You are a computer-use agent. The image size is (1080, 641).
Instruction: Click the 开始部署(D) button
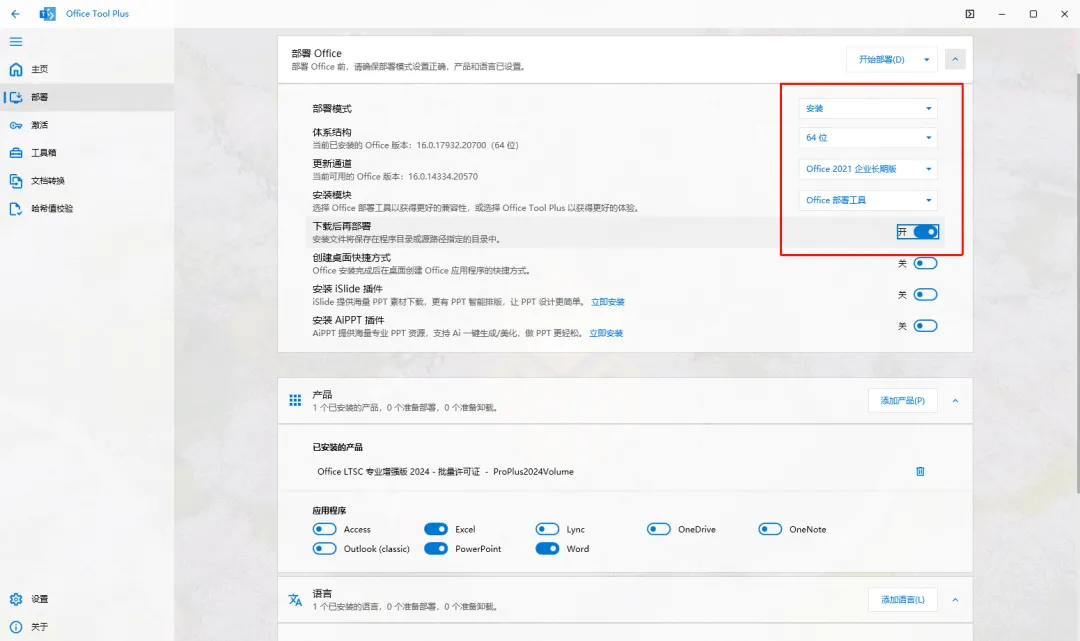(x=882, y=60)
